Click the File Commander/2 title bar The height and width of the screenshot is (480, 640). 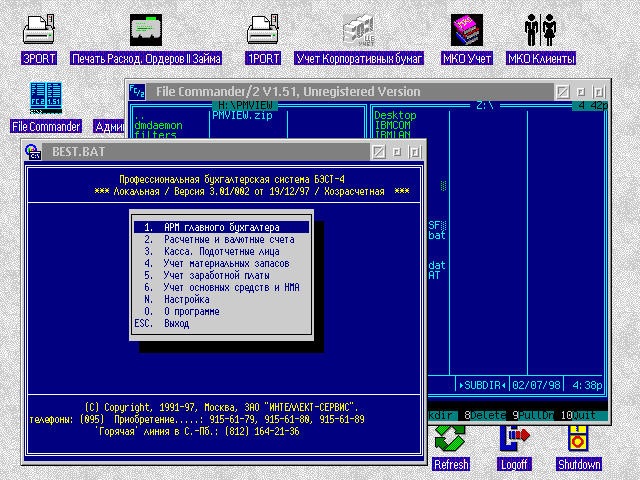[x=349, y=91]
